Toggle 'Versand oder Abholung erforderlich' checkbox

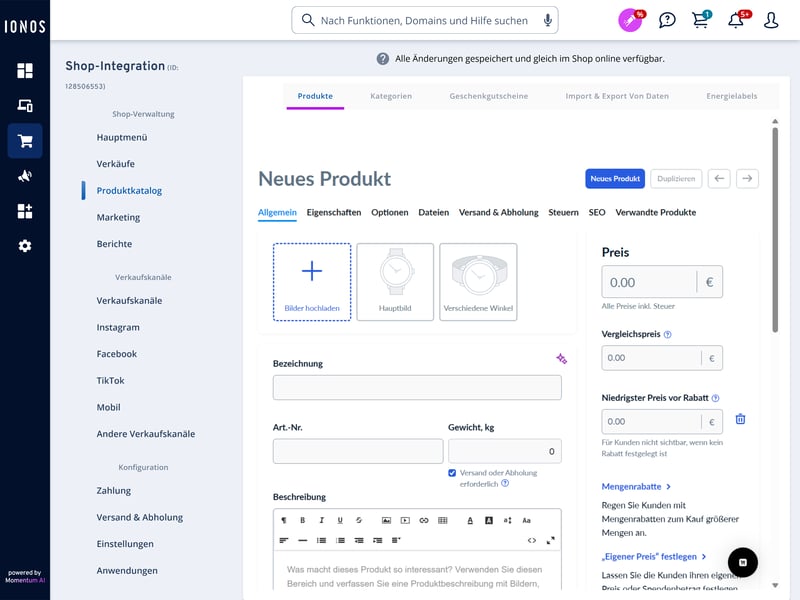453,473
